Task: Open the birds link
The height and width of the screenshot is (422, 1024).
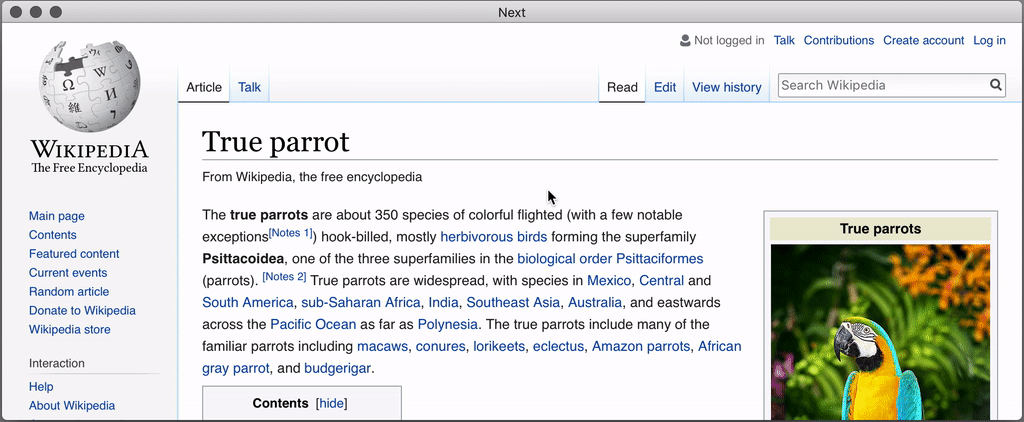Action: 532,236
